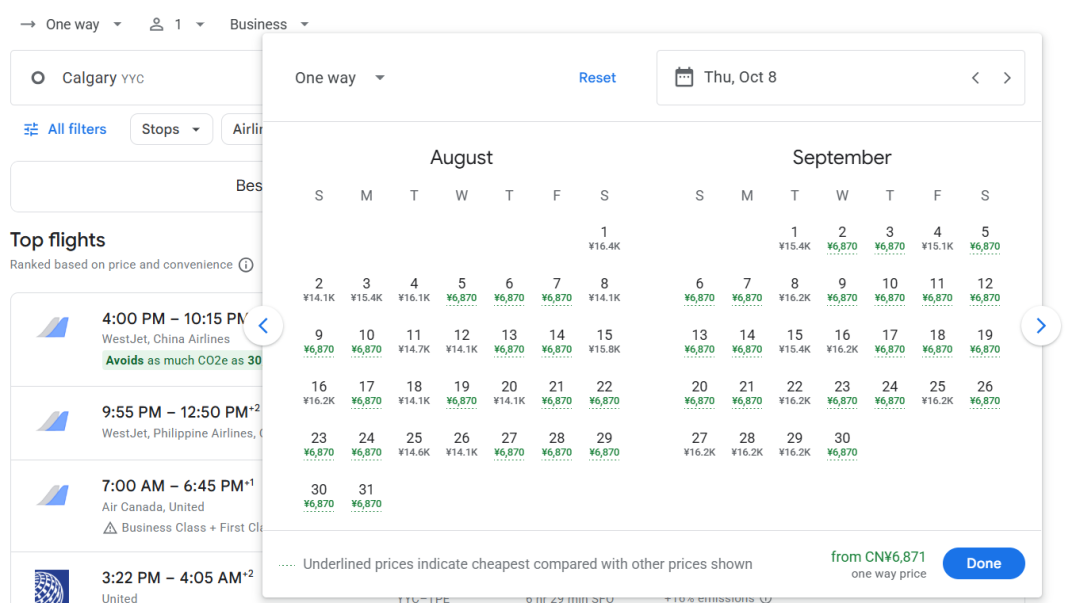The image size is (1080, 603).
Task: Click the passenger count person icon
Action: [x=156, y=25]
